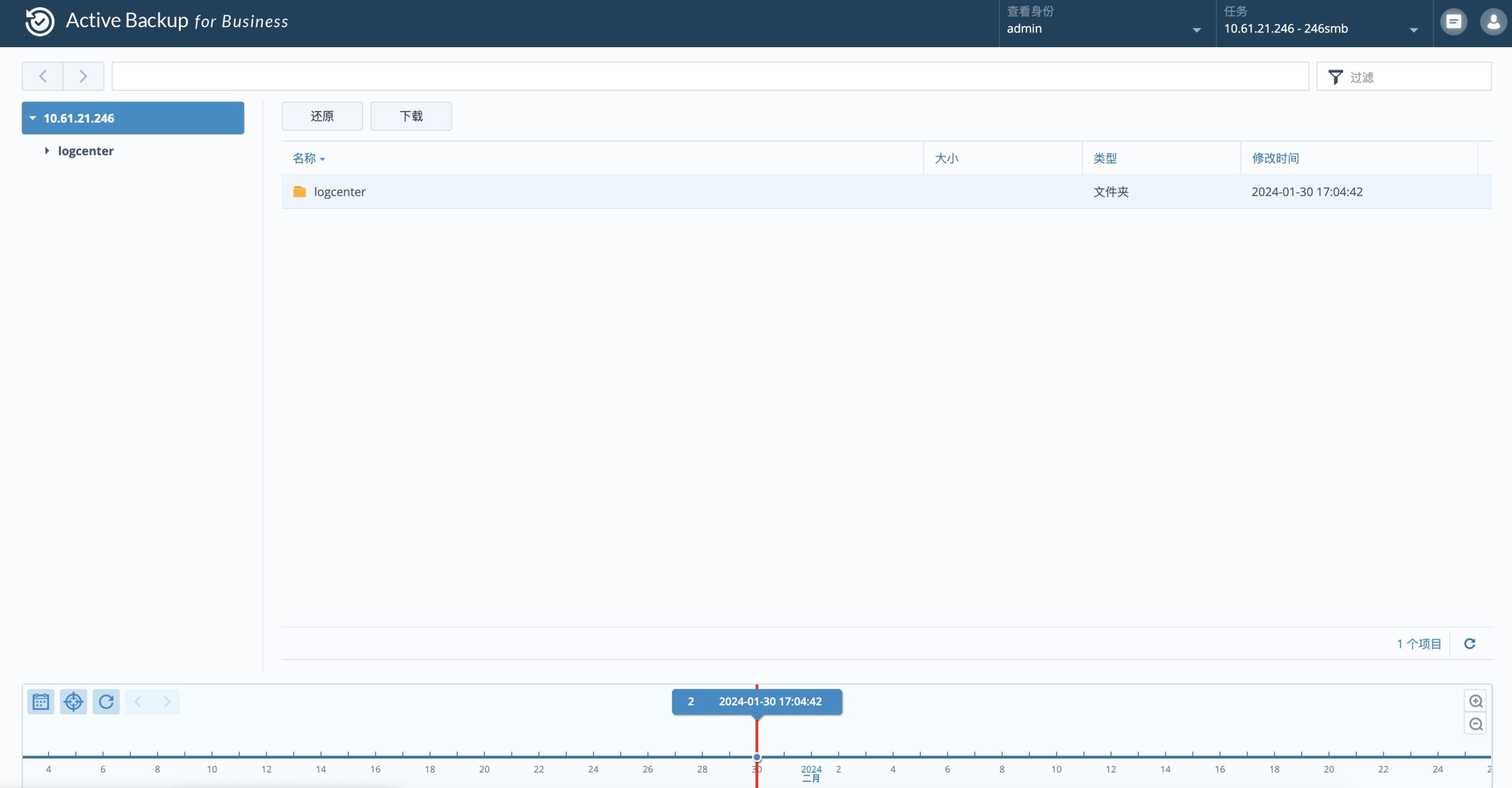Click the filter funnel icon
Screen dimensions: 1512x788
pos(1335,77)
